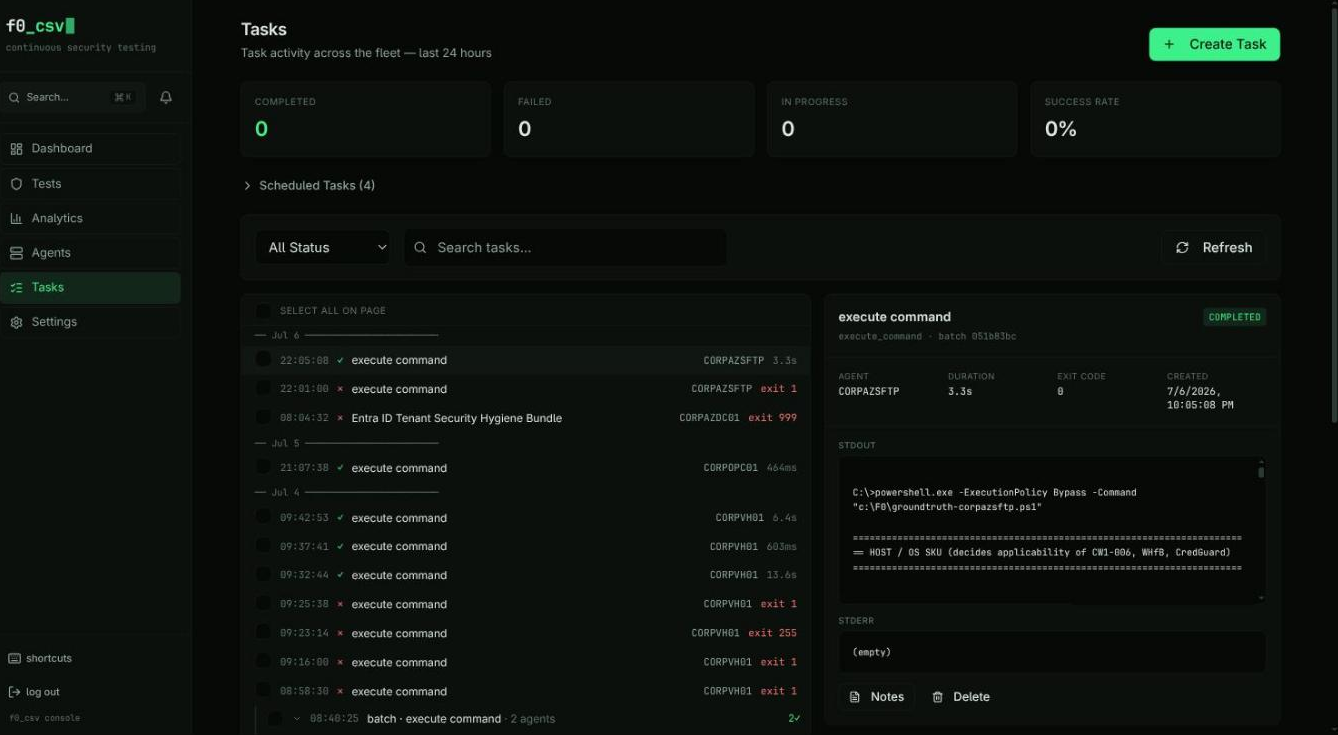The image size is (1338, 735).
Task: Open Entra ID Tenant Security Hygiene Bundle row
Action: [526, 418]
